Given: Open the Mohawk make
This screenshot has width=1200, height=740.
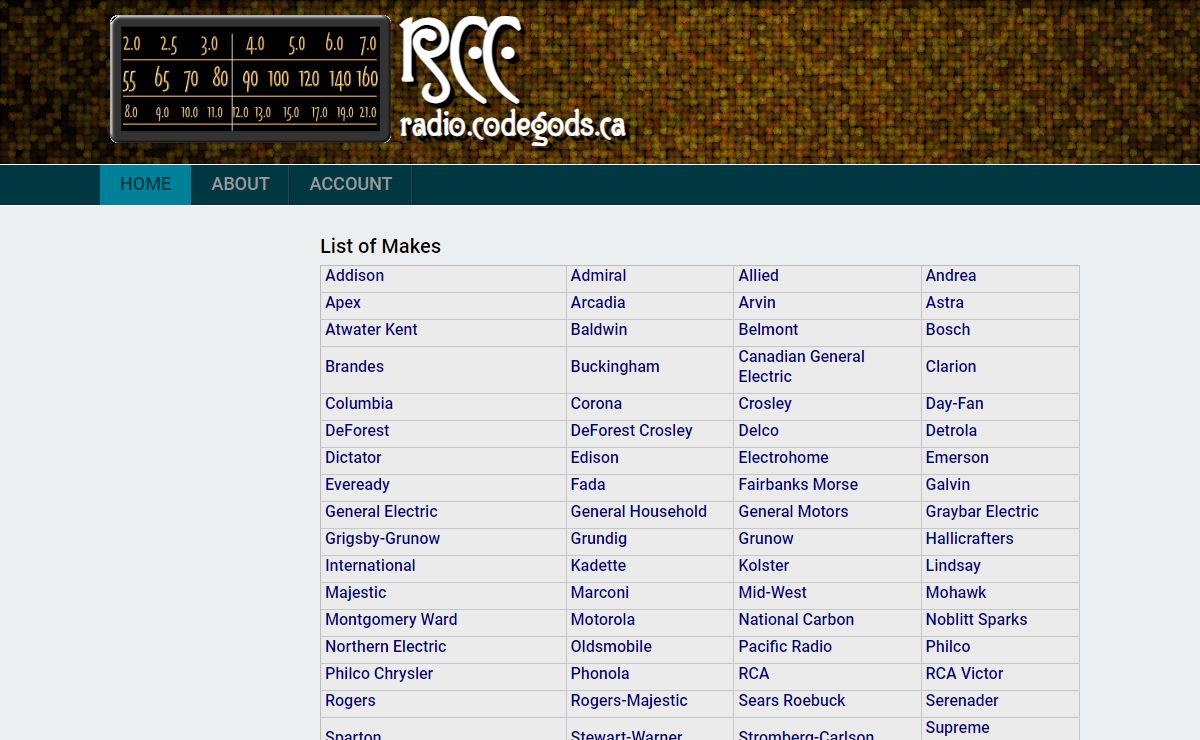Looking at the screenshot, I should tap(956, 593).
